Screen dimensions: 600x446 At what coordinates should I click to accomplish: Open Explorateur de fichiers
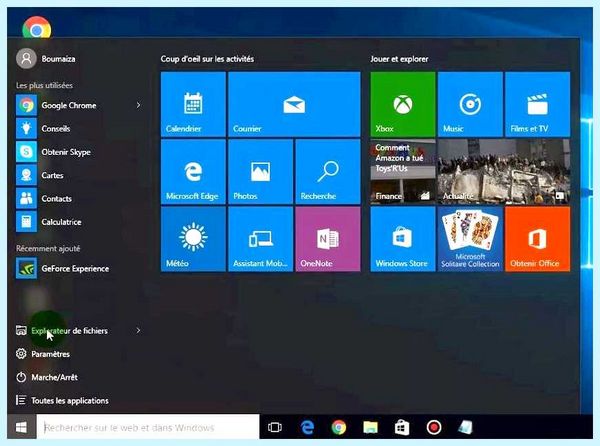[69, 331]
